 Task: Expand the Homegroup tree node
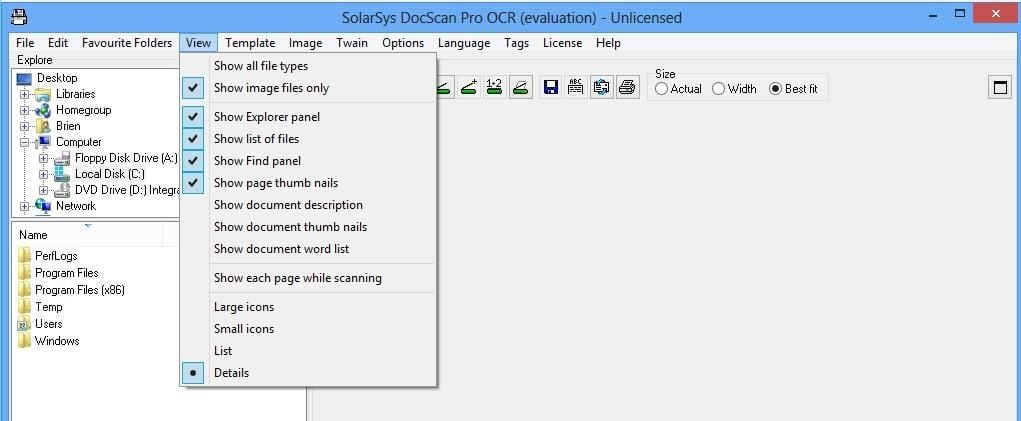point(25,110)
